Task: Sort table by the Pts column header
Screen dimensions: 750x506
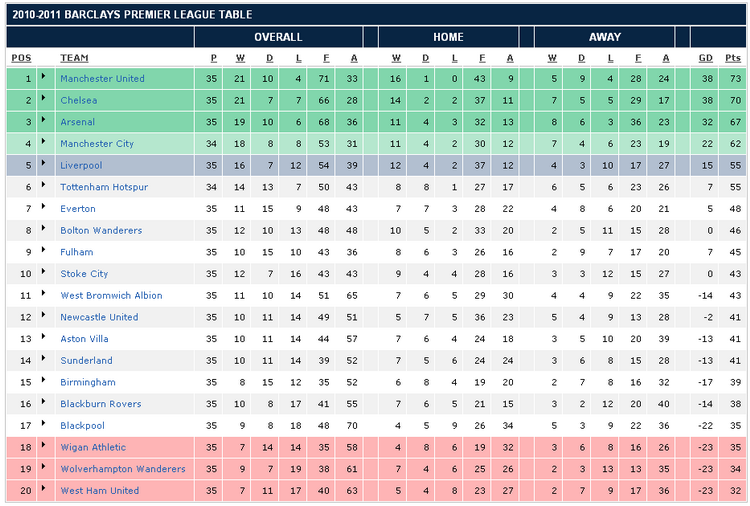Action: (734, 58)
